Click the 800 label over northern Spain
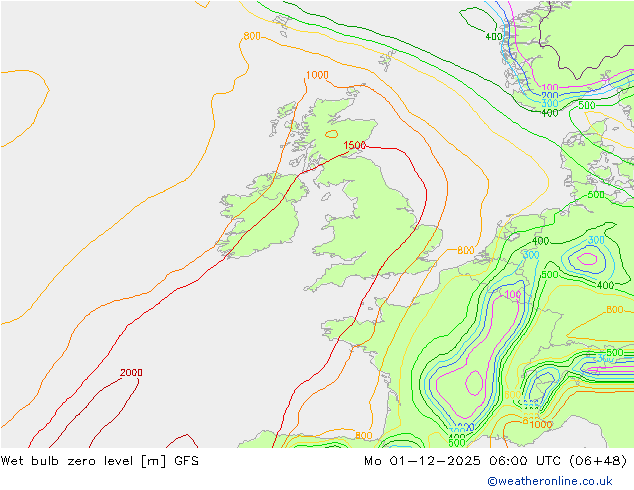 click(x=363, y=435)
